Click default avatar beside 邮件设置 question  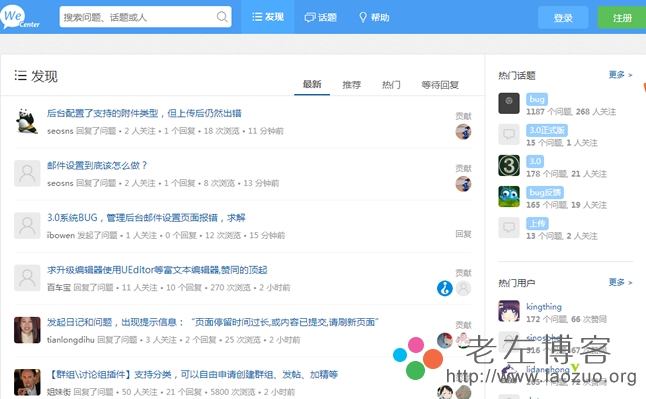pyautogui.click(x=27, y=173)
